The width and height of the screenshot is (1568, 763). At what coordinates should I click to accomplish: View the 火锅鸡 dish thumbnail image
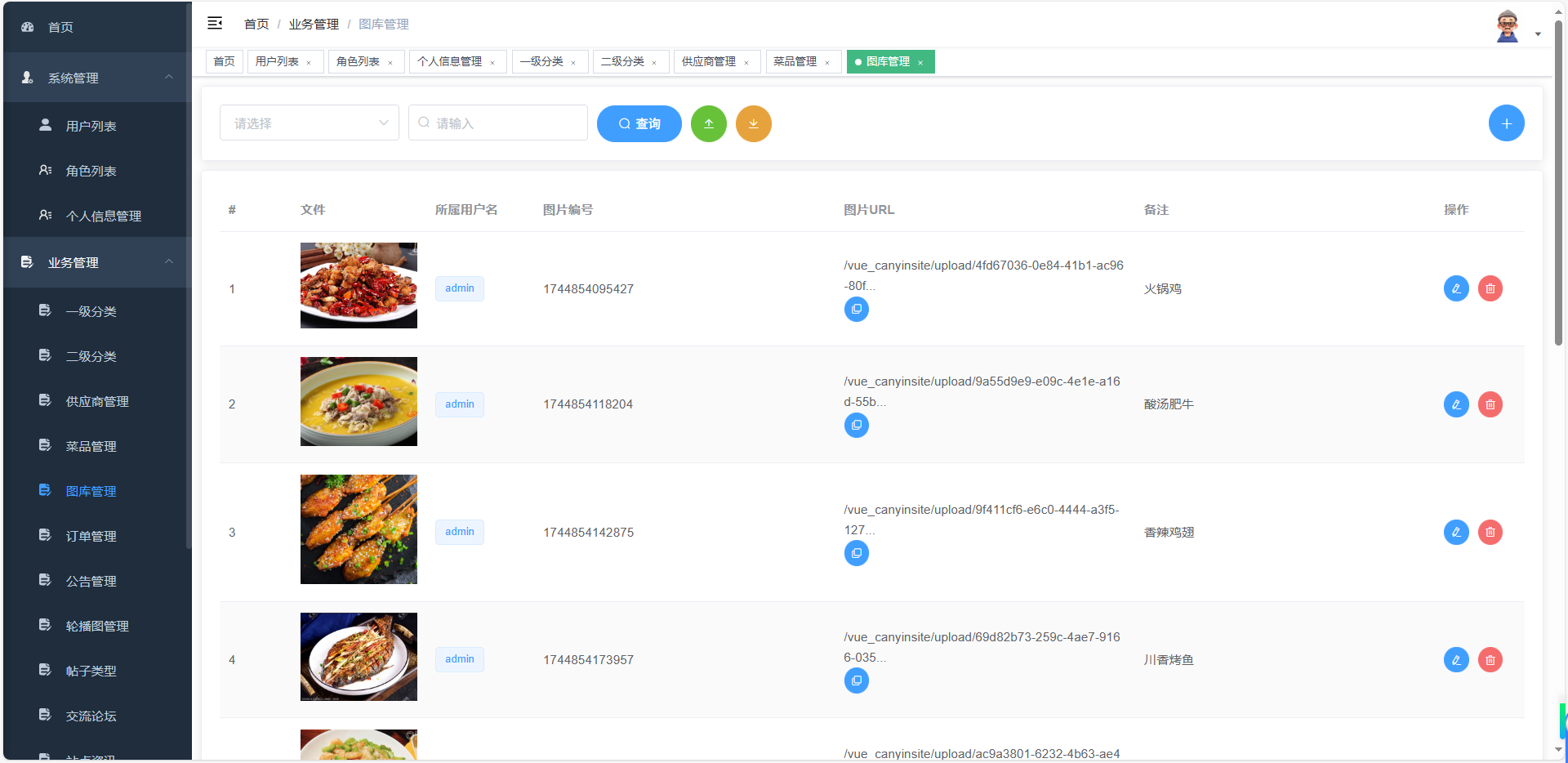[358, 285]
